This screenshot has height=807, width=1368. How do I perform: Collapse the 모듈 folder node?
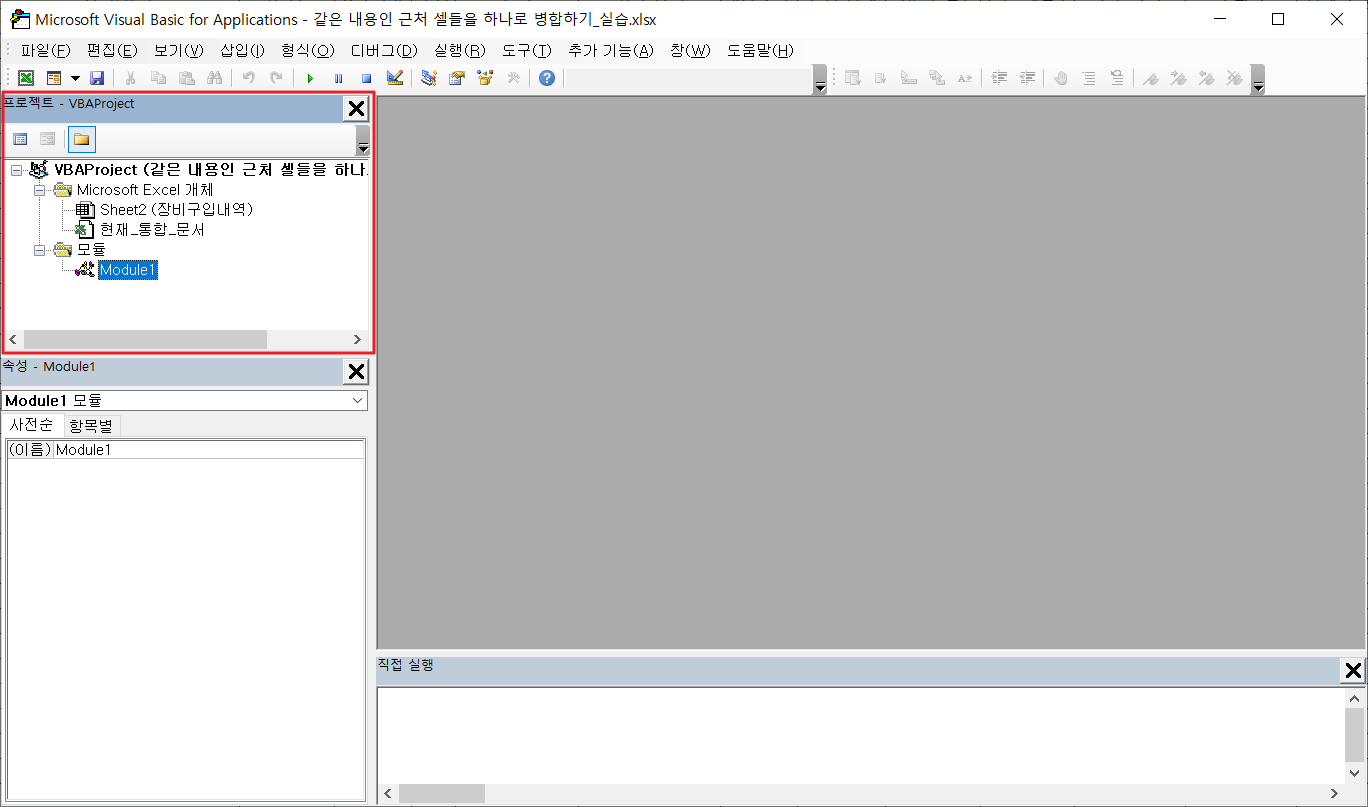tap(39, 250)
